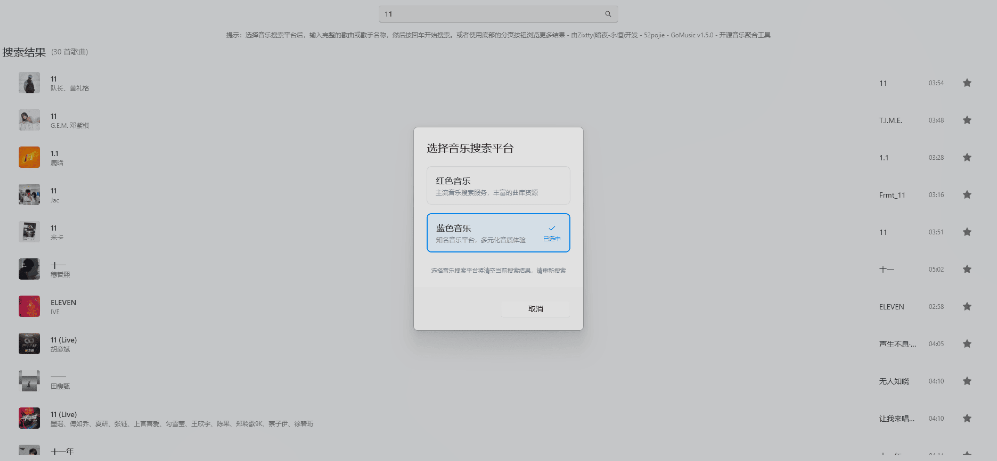Favorite the first song with its star
This screenshot has height=461, width=997.
pos(967,83)
